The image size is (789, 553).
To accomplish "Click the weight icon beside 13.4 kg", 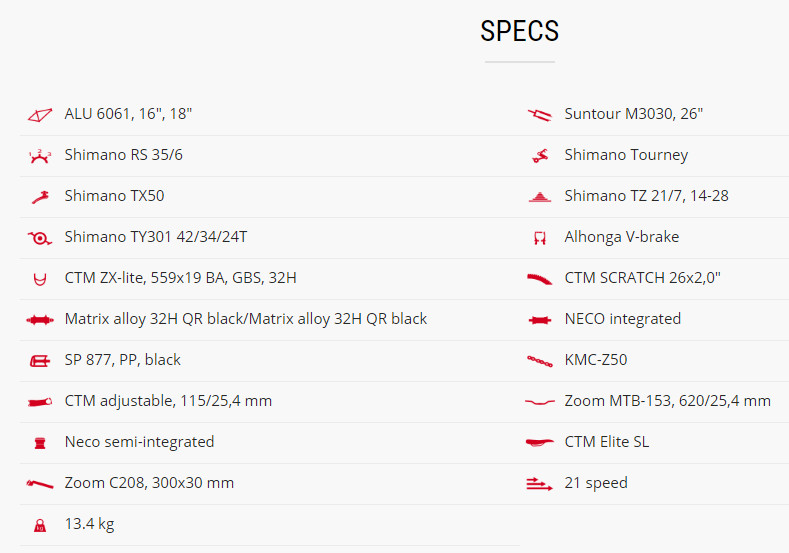I will pyautogui.click(x=40, y=525).
